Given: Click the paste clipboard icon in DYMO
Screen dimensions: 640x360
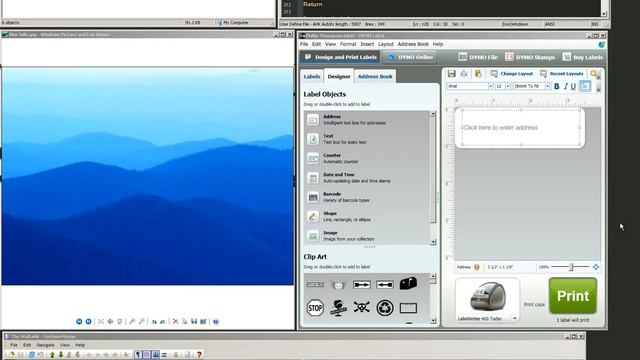Looking at the screenshot, I should tap(478, 73).
